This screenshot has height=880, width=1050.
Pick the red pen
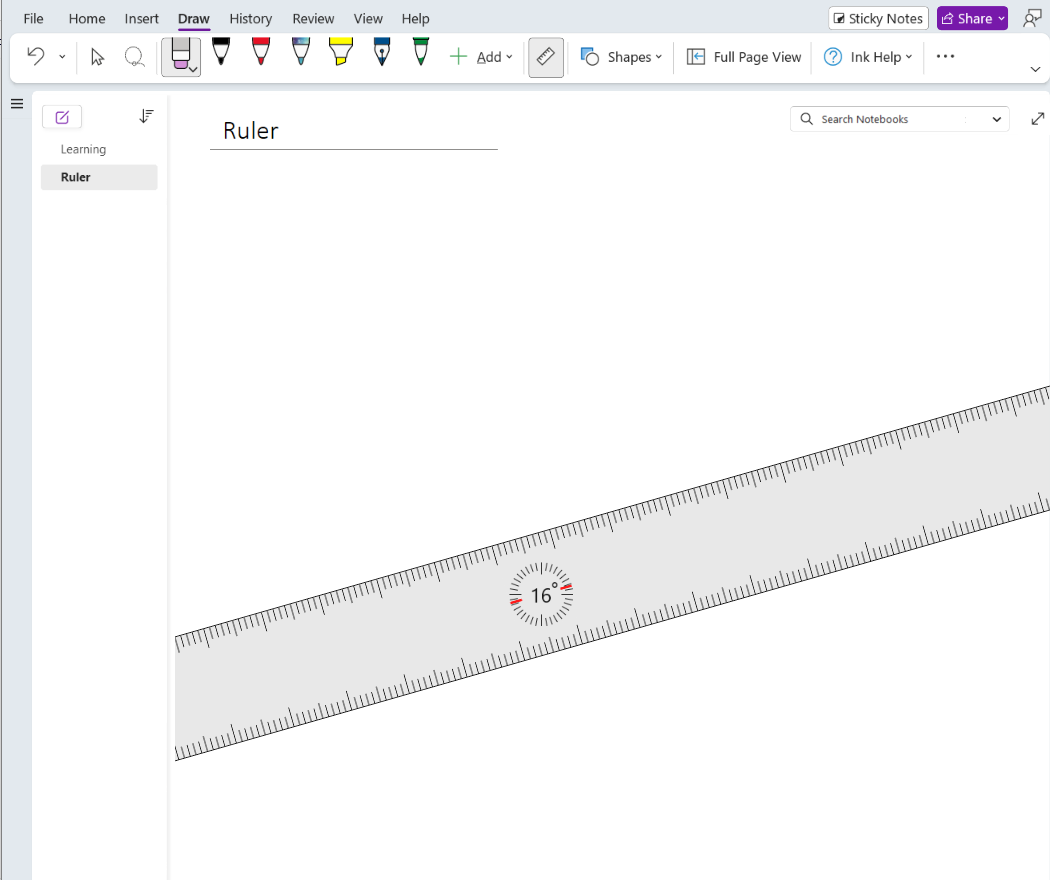(x=261, y=52)
